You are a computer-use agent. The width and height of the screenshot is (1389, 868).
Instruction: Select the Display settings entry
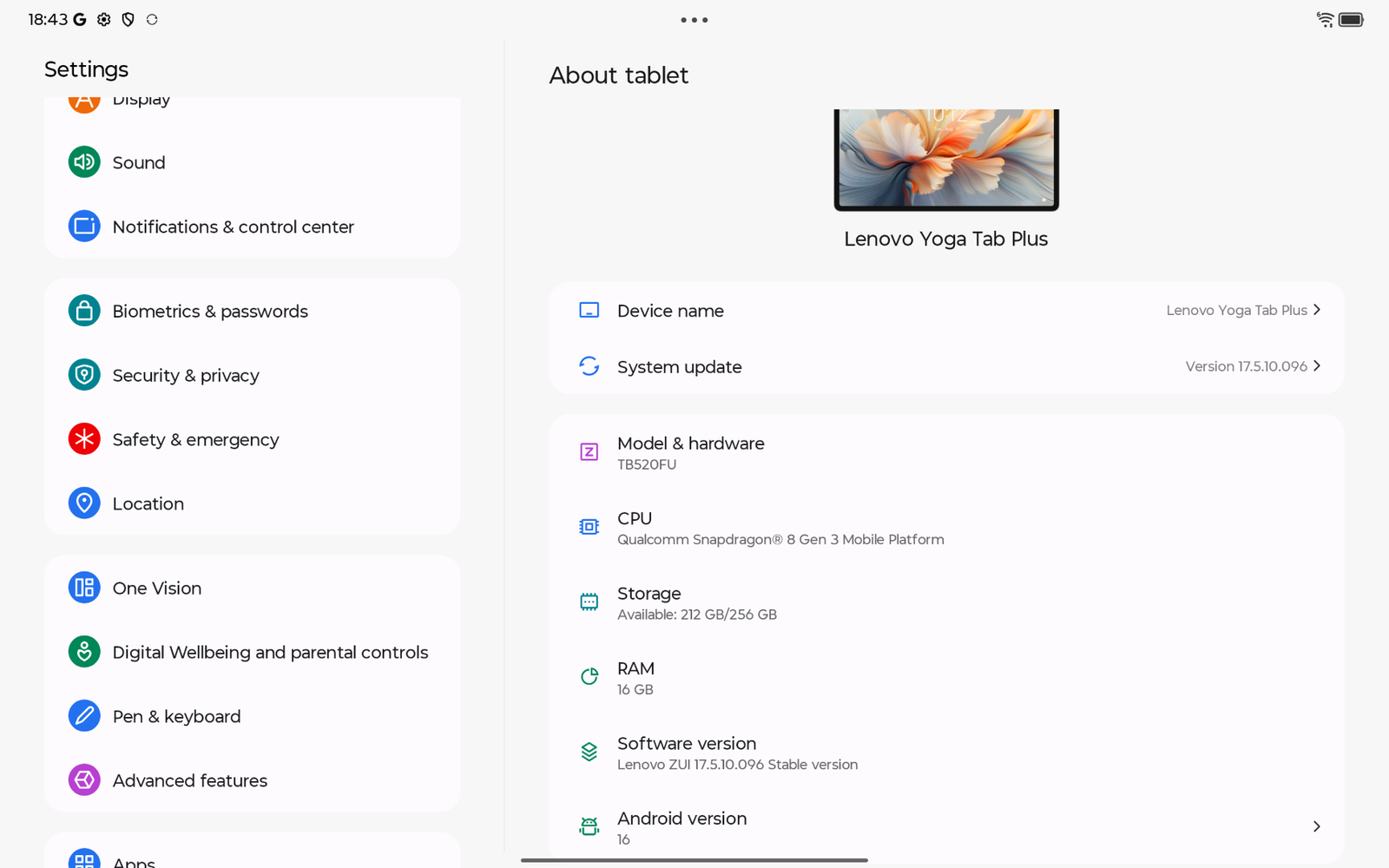142,101
